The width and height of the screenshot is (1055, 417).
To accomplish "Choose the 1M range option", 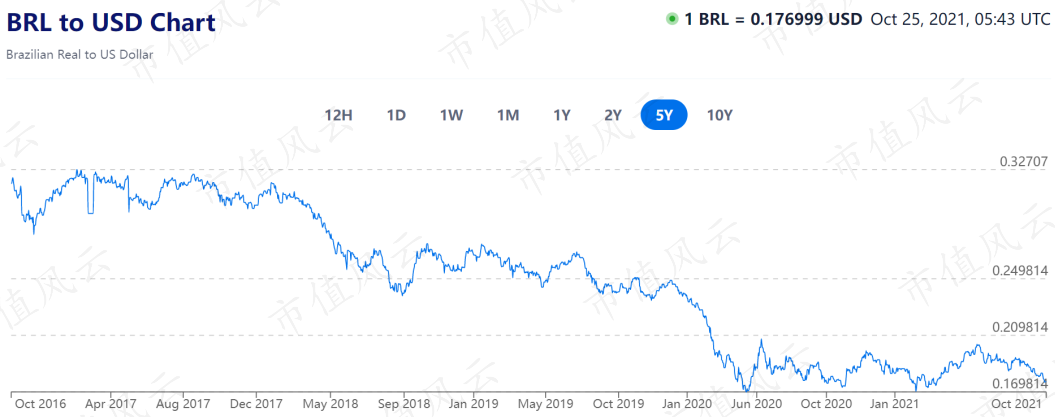I will pyautogui.click(x=508, y=115).
